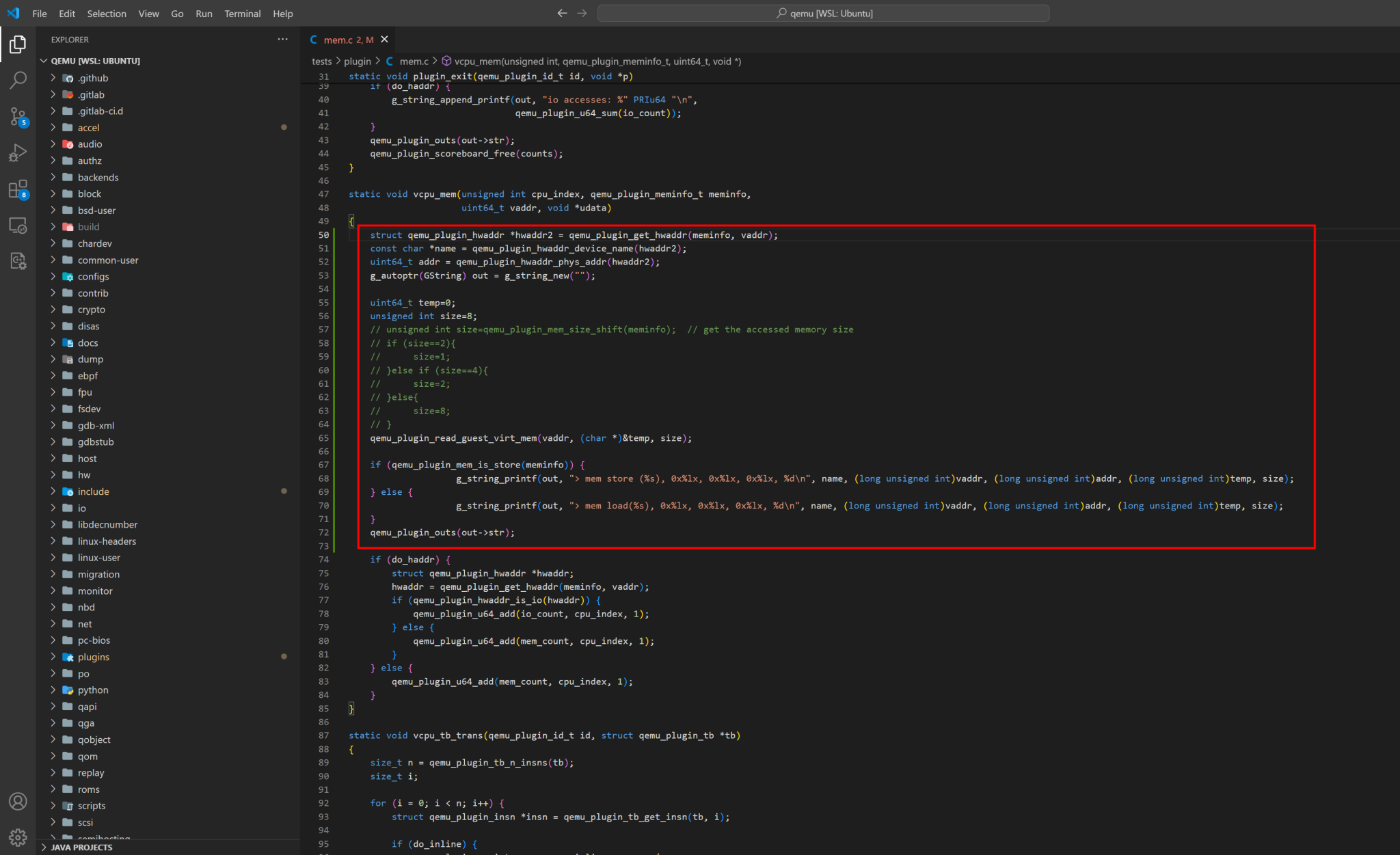
Task: Open the Manage settings gear icon
Action: (x=18, y=837)
